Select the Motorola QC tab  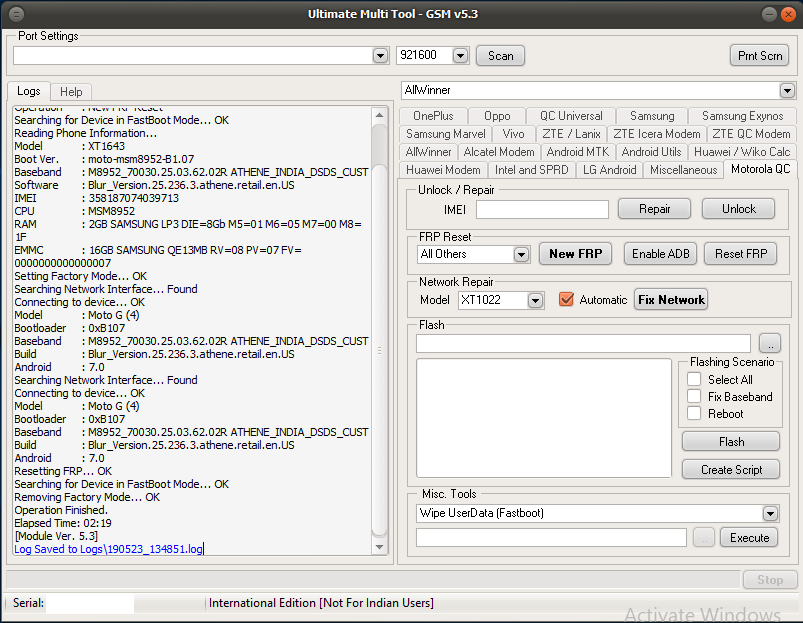(760, 169)
